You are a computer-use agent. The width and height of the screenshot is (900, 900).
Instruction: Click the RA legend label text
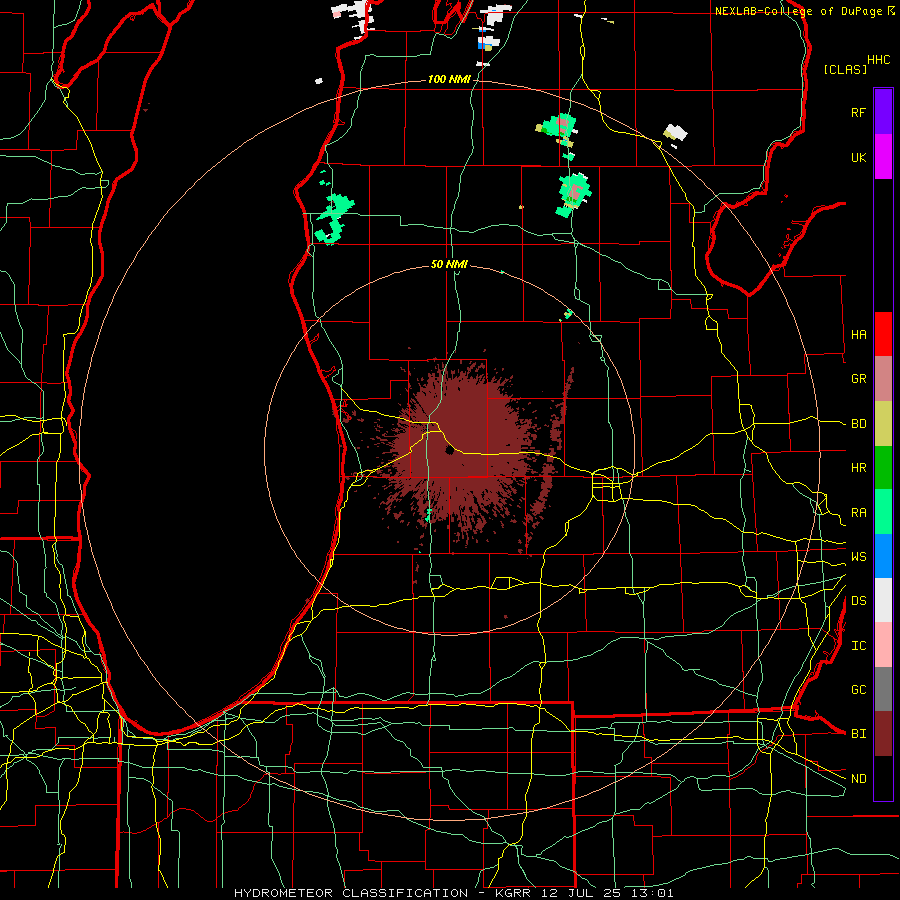(858, 513)
